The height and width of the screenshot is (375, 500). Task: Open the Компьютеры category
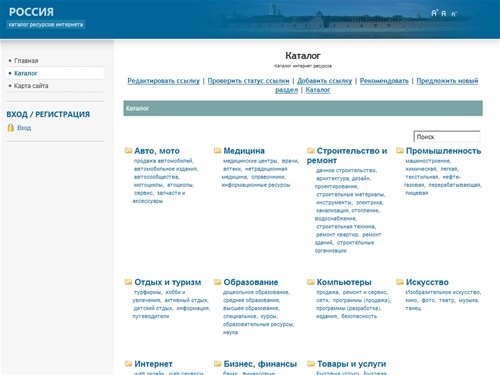click(344, 282)
